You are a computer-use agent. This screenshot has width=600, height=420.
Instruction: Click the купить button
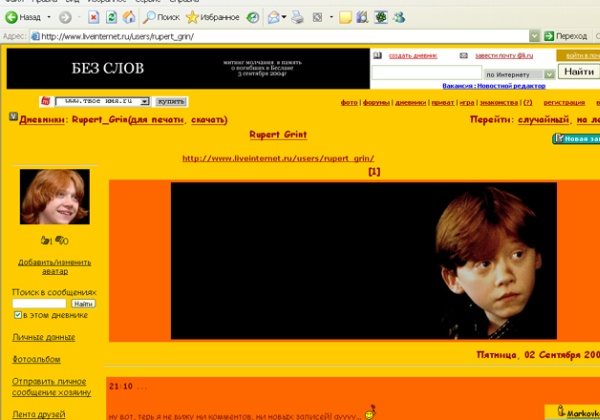coord(171,102)
